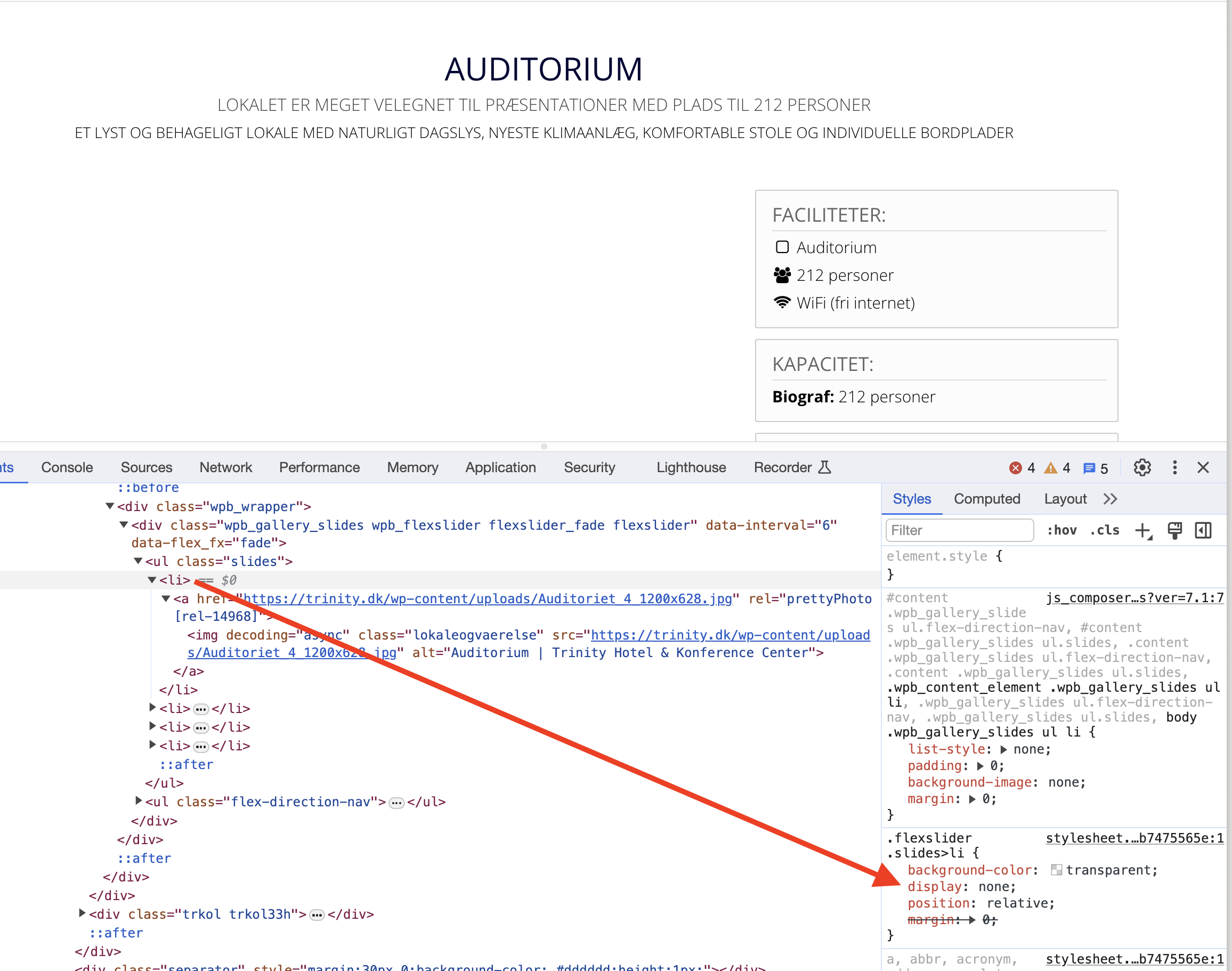Collapse the selected li node
The image size is (1232, 971).
pyautogui.click(x=152, y=580)
